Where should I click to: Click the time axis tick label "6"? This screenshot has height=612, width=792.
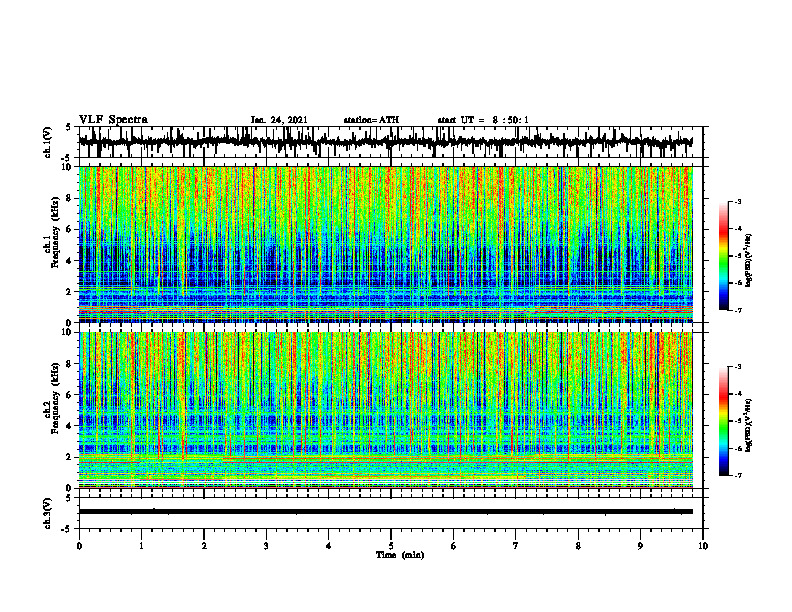coord(454,546)
